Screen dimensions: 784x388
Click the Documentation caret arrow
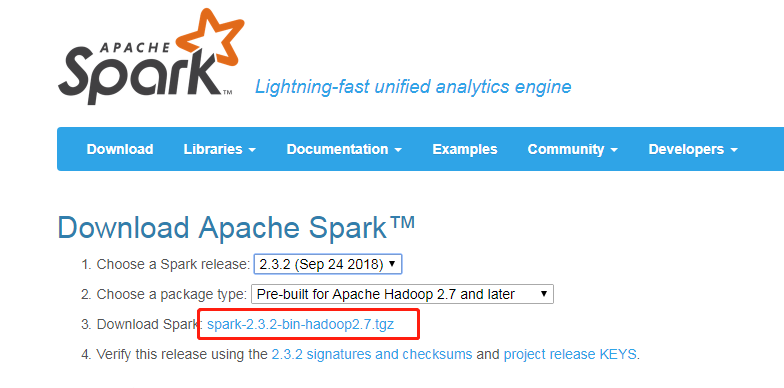[398, 150]
